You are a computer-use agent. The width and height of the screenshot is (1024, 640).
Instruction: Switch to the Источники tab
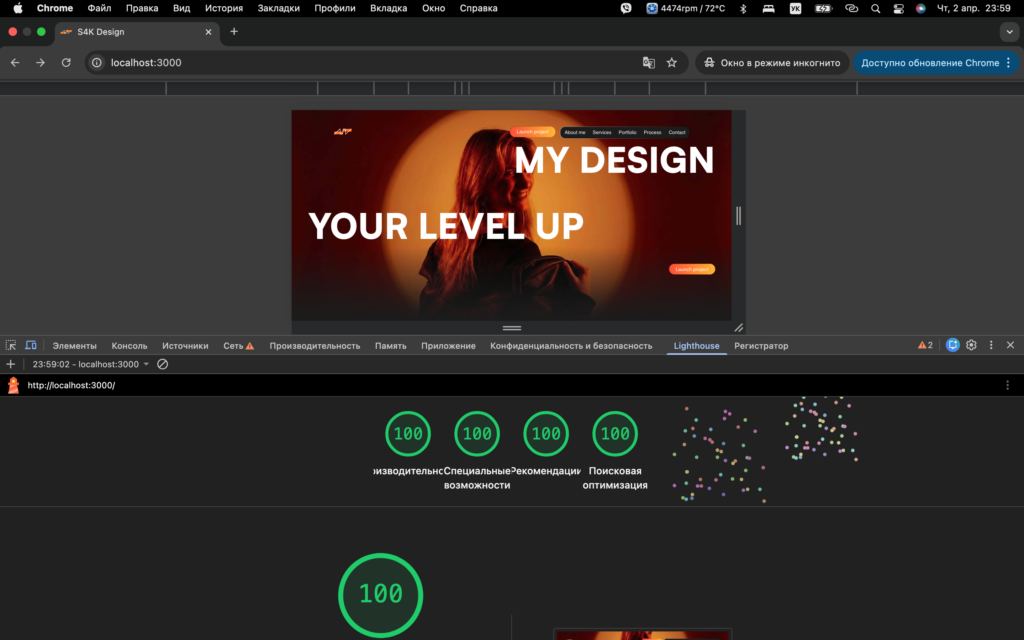(x=185, y=346)
